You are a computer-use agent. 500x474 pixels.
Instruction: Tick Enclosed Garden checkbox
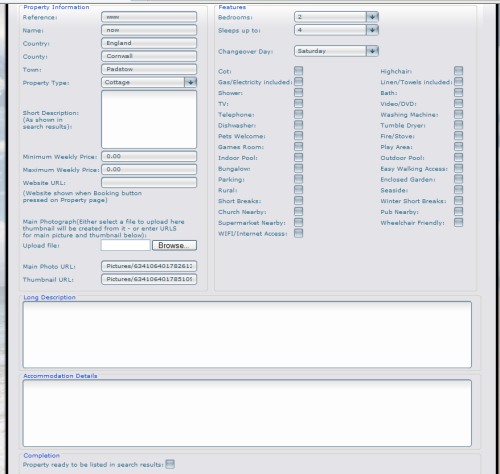(x=459, y=179)
